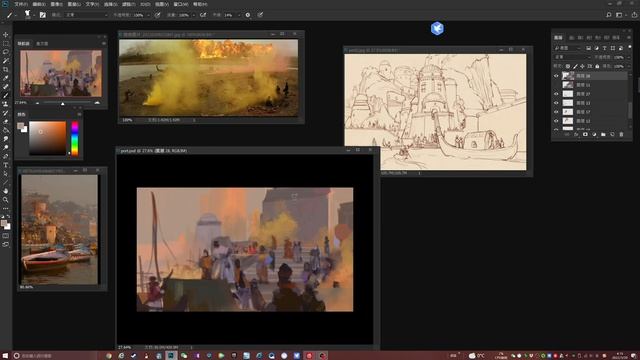Click the create new layer icon
This screenshot has width=640, height=360.
click(612, 134)
